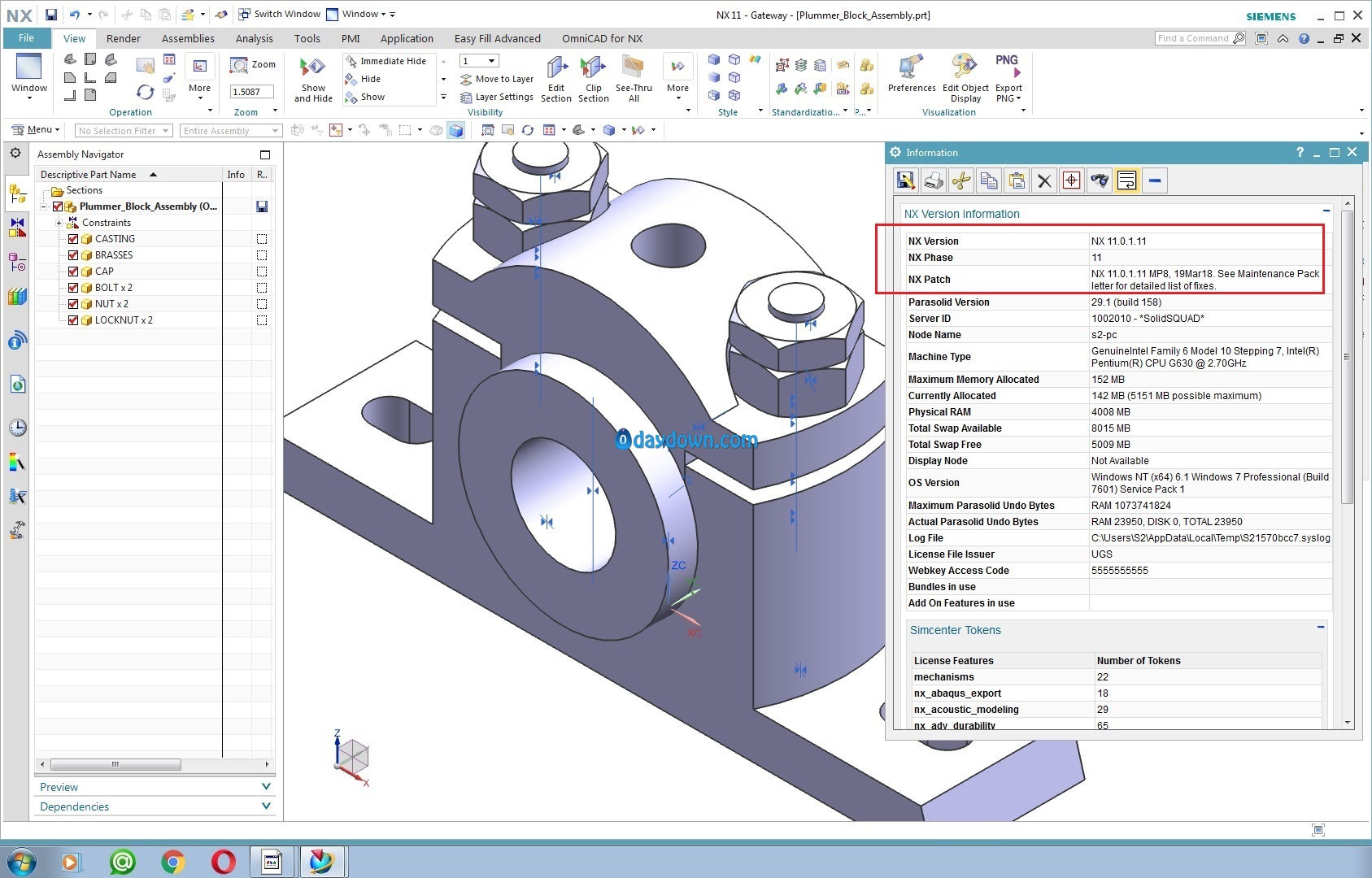Open the File menu
Screen dimensions: 1372x878
point(26,38)
